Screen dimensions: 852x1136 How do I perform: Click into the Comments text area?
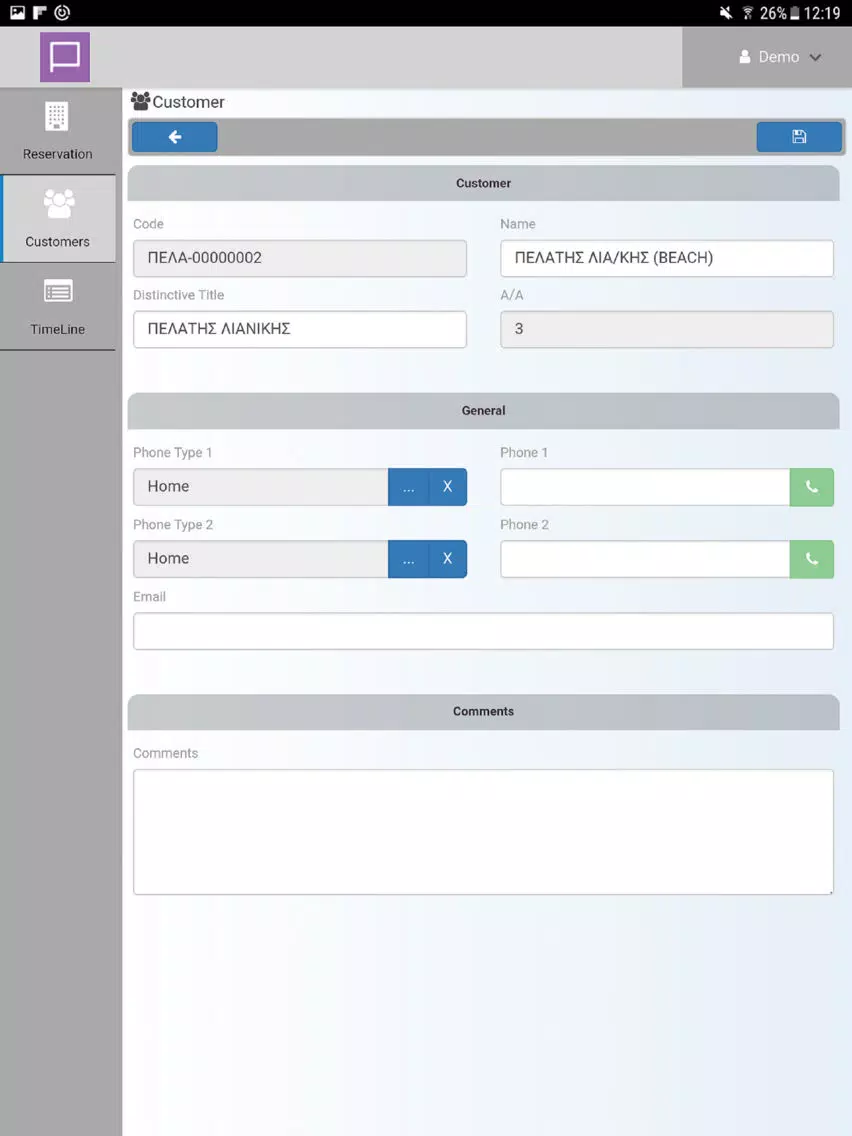483,832
